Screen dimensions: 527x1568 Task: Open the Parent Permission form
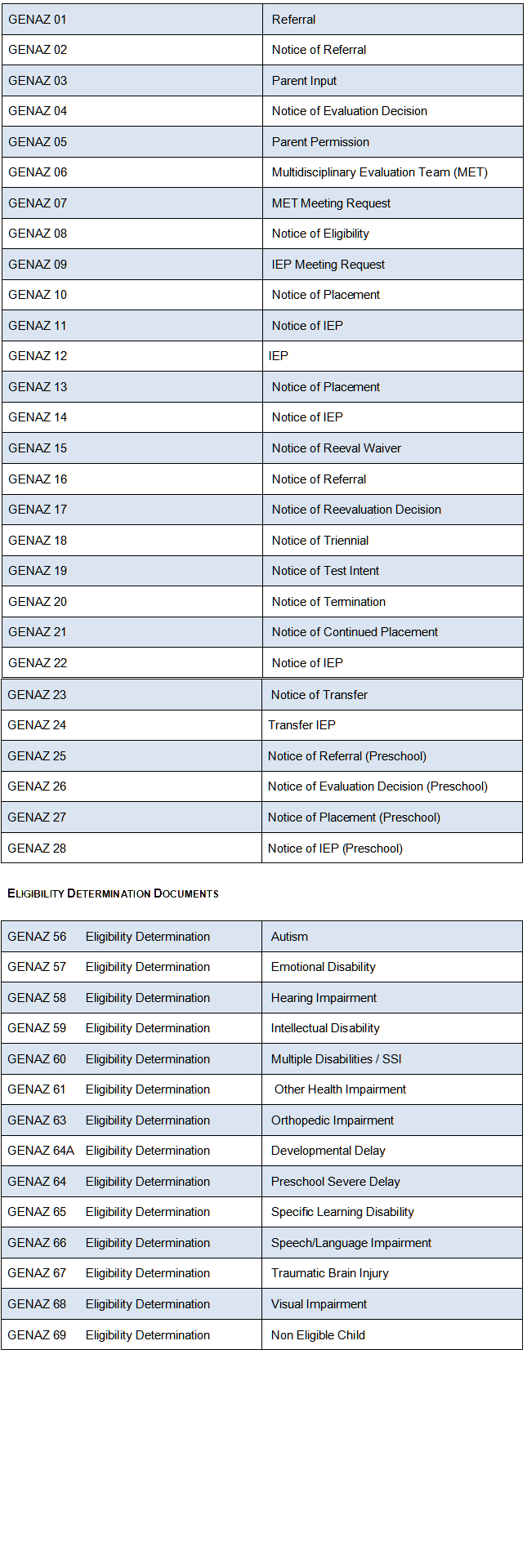(320, 142)
